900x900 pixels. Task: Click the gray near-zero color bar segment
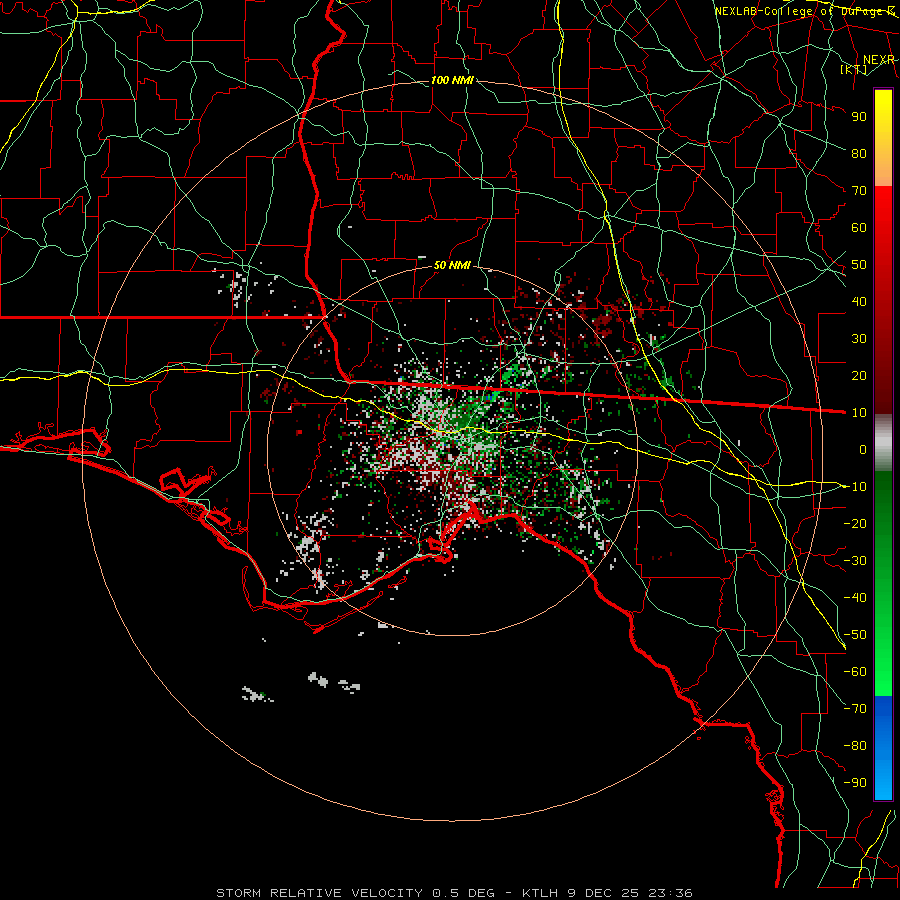click(883, 443)
